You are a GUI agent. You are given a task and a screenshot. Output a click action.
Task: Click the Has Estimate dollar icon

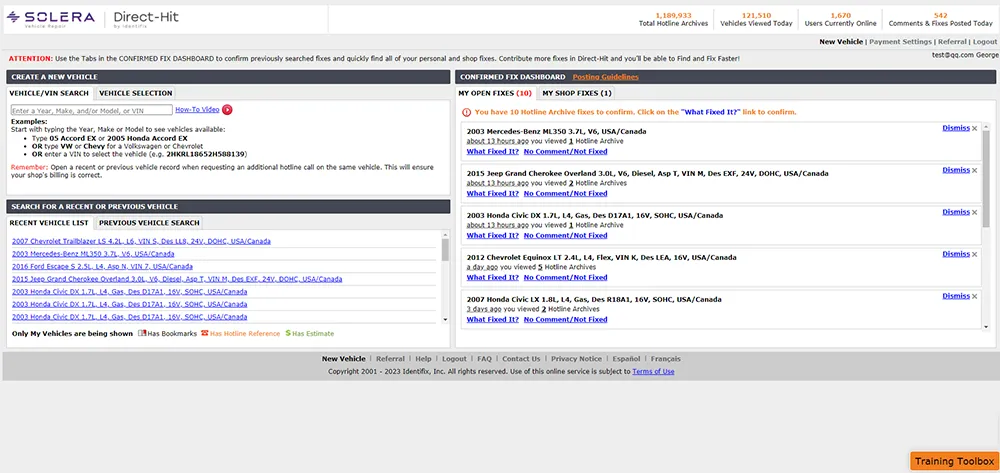[288, 333]
